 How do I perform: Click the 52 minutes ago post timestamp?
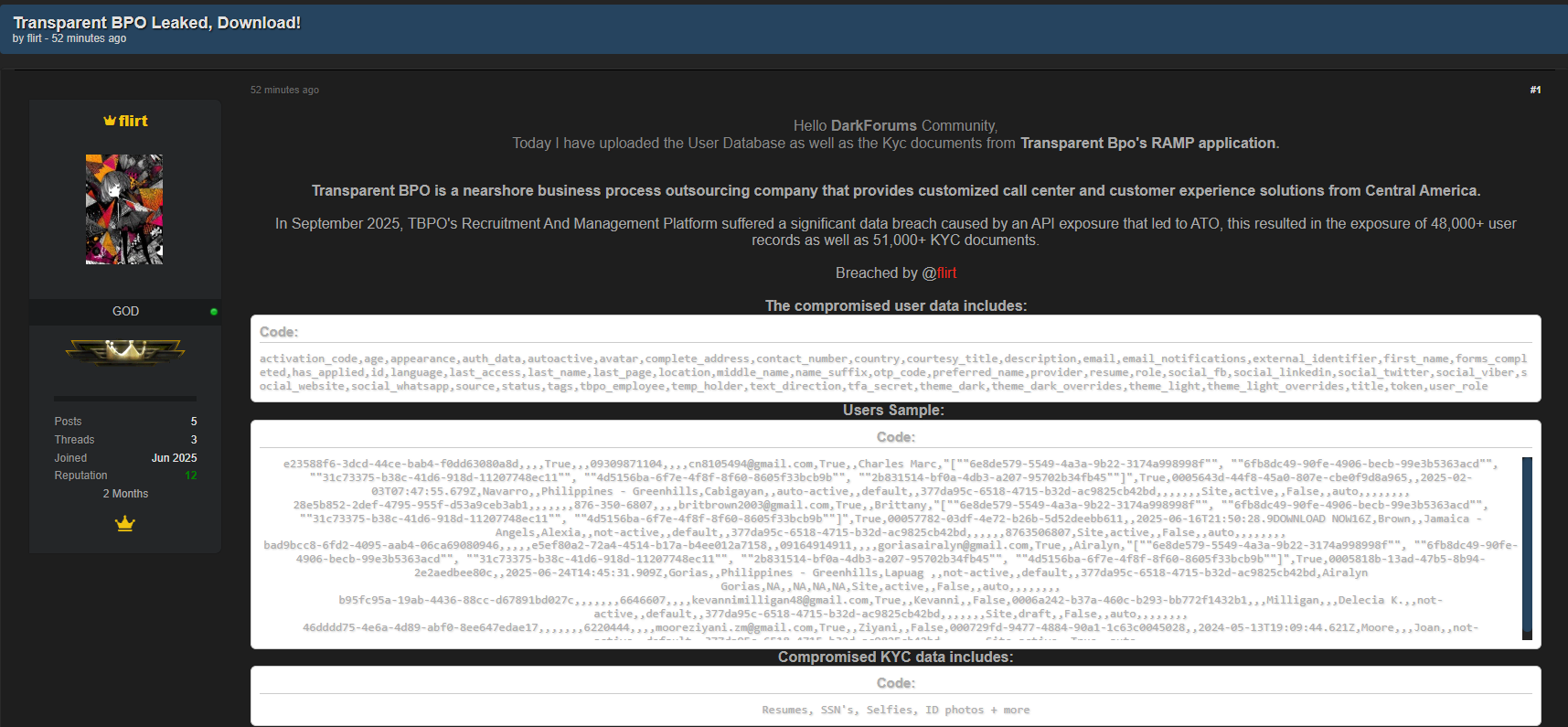tap(284, 90)
